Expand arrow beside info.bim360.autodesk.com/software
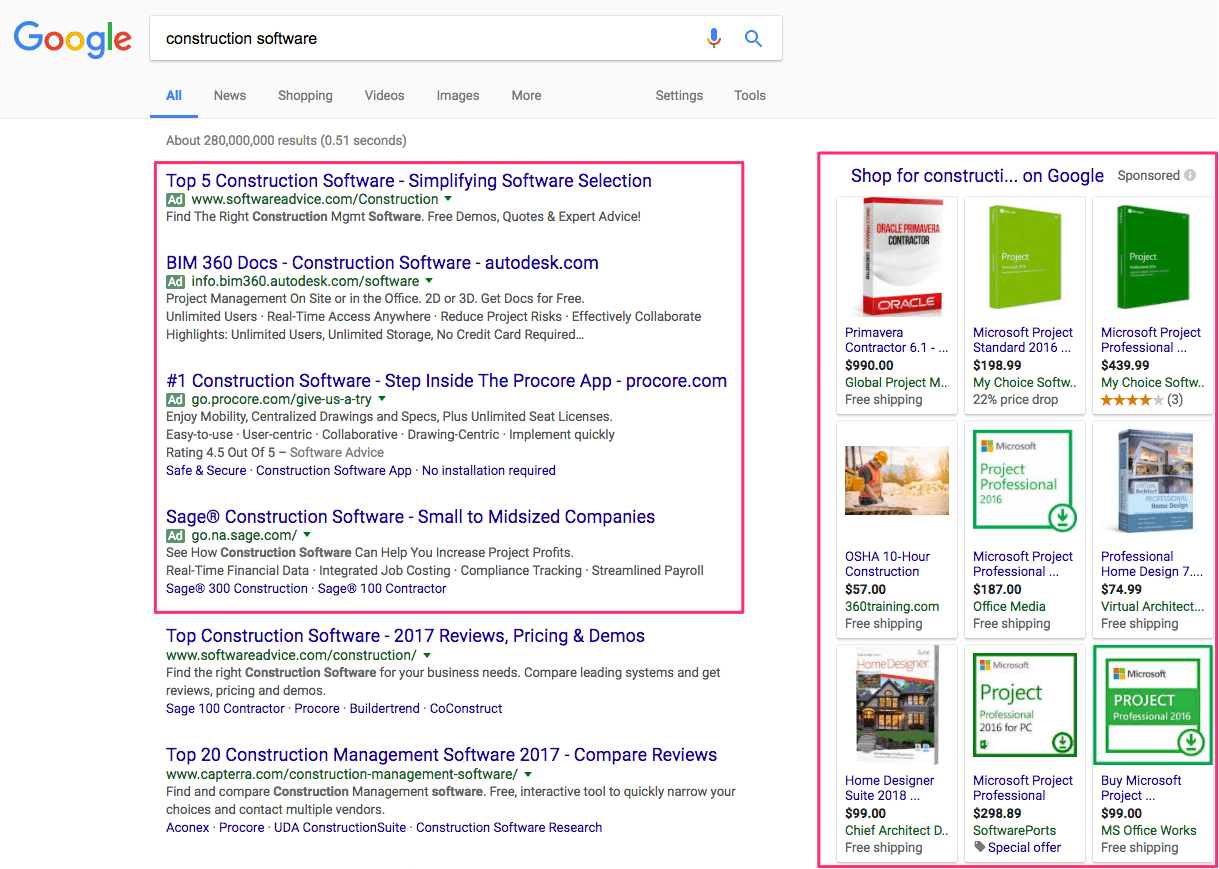1219x869 pixels. [x=429, y=281]
